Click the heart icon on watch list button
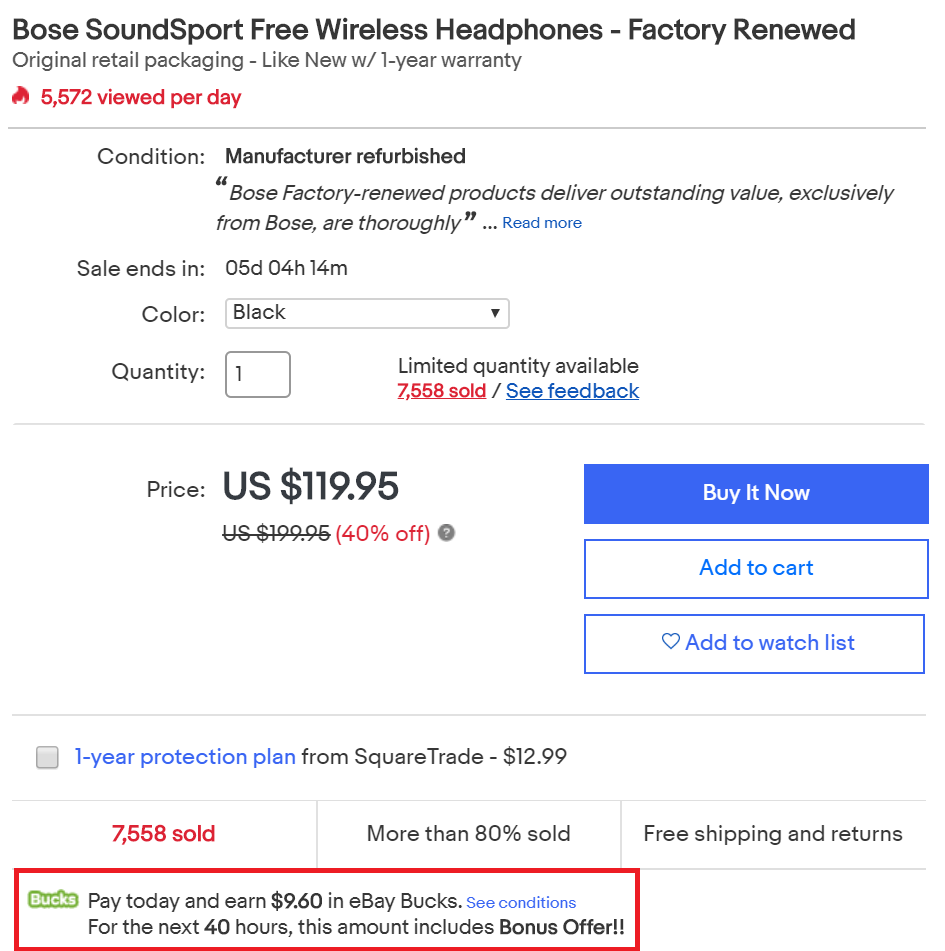Viewport: 945px width, 951px height. 670,641
